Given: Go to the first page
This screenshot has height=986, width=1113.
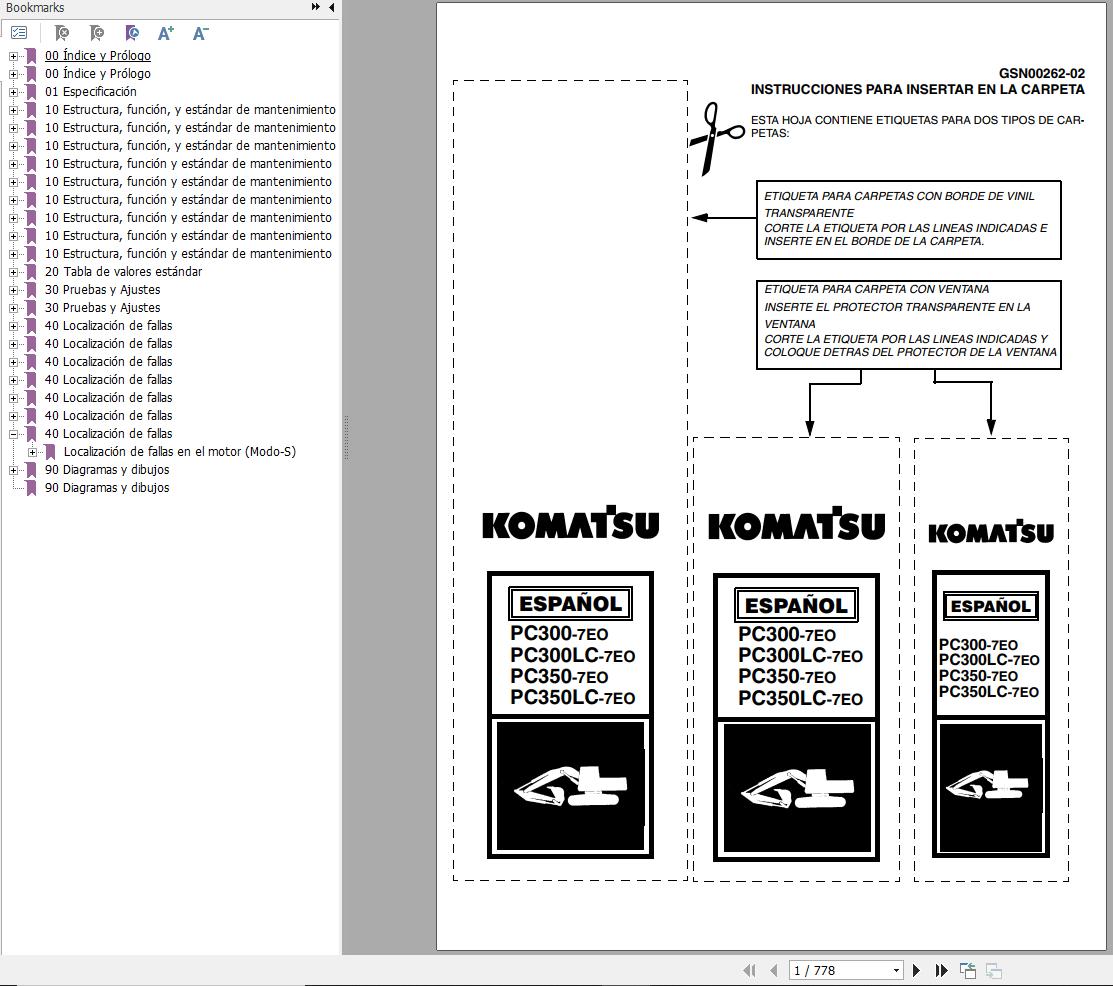Looking at the screenshot, I should [x=749, y=970].
